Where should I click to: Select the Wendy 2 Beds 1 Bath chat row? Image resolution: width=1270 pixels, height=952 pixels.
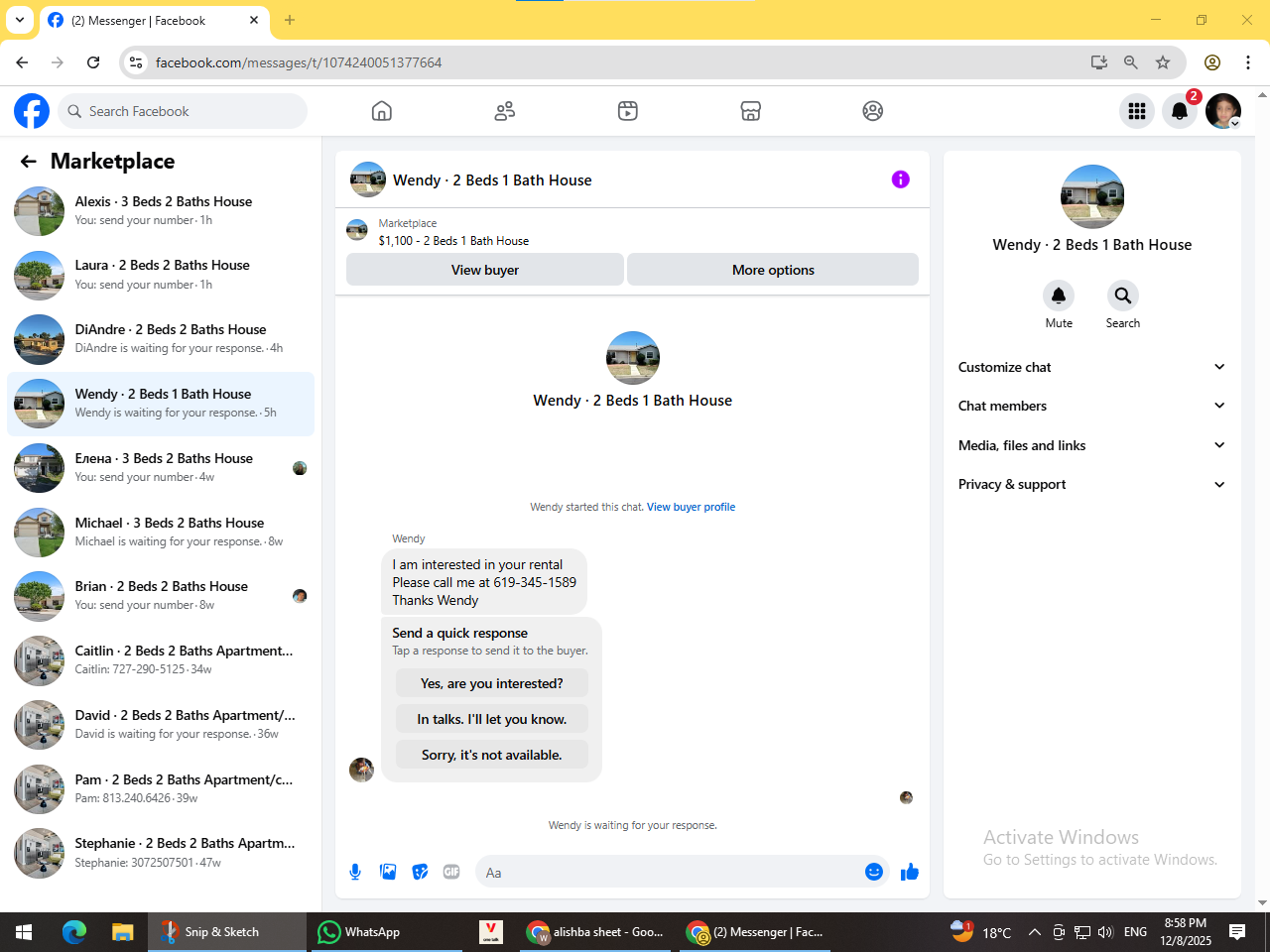[161, 404]
